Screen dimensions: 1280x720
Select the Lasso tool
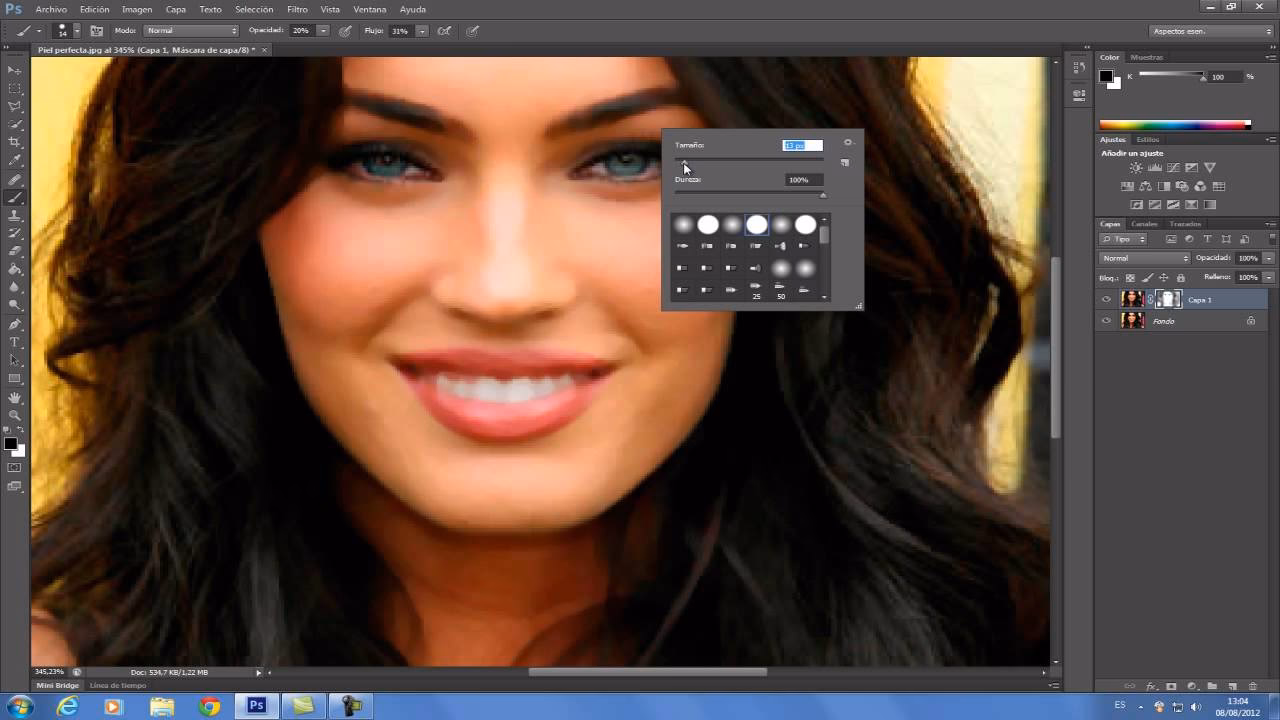pos(14,107)
